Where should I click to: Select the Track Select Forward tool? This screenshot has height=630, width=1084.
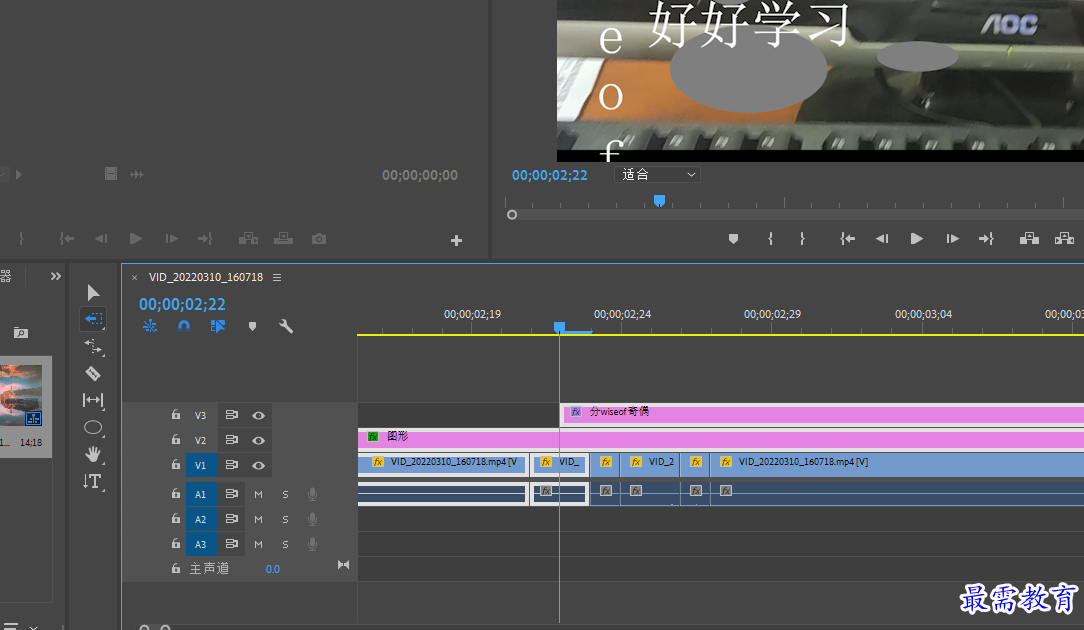pos(93,319)
